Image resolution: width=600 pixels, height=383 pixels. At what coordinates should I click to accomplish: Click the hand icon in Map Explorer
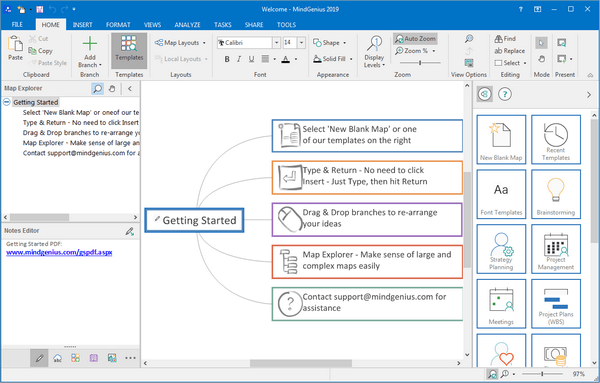pyautogui.click(x=112, y=89)
